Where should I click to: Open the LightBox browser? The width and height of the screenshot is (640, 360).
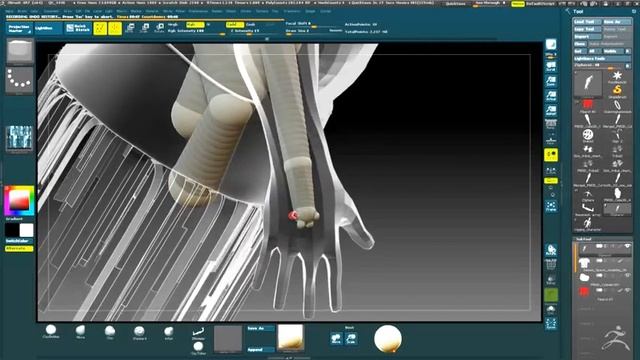(48, 28)
